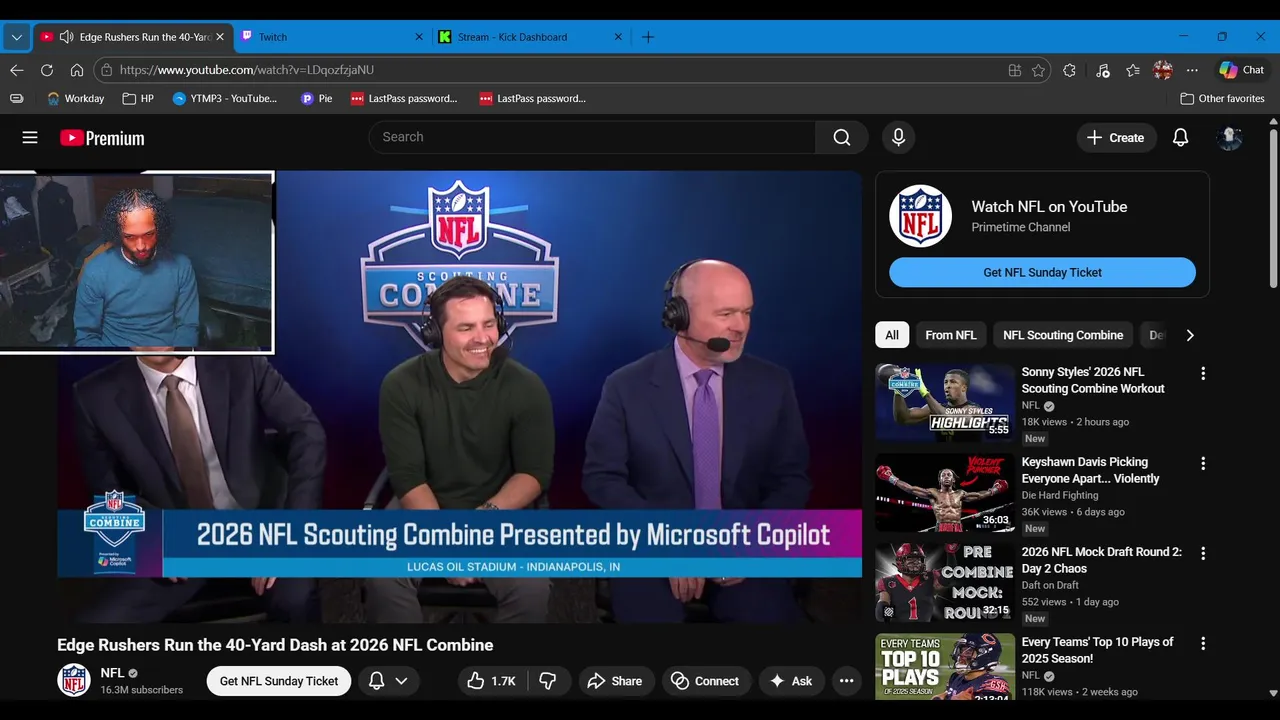This screenshot has height=720, width=1280.
Task: Open first LastPass password bookmark
Action: [x=404, y=98]
